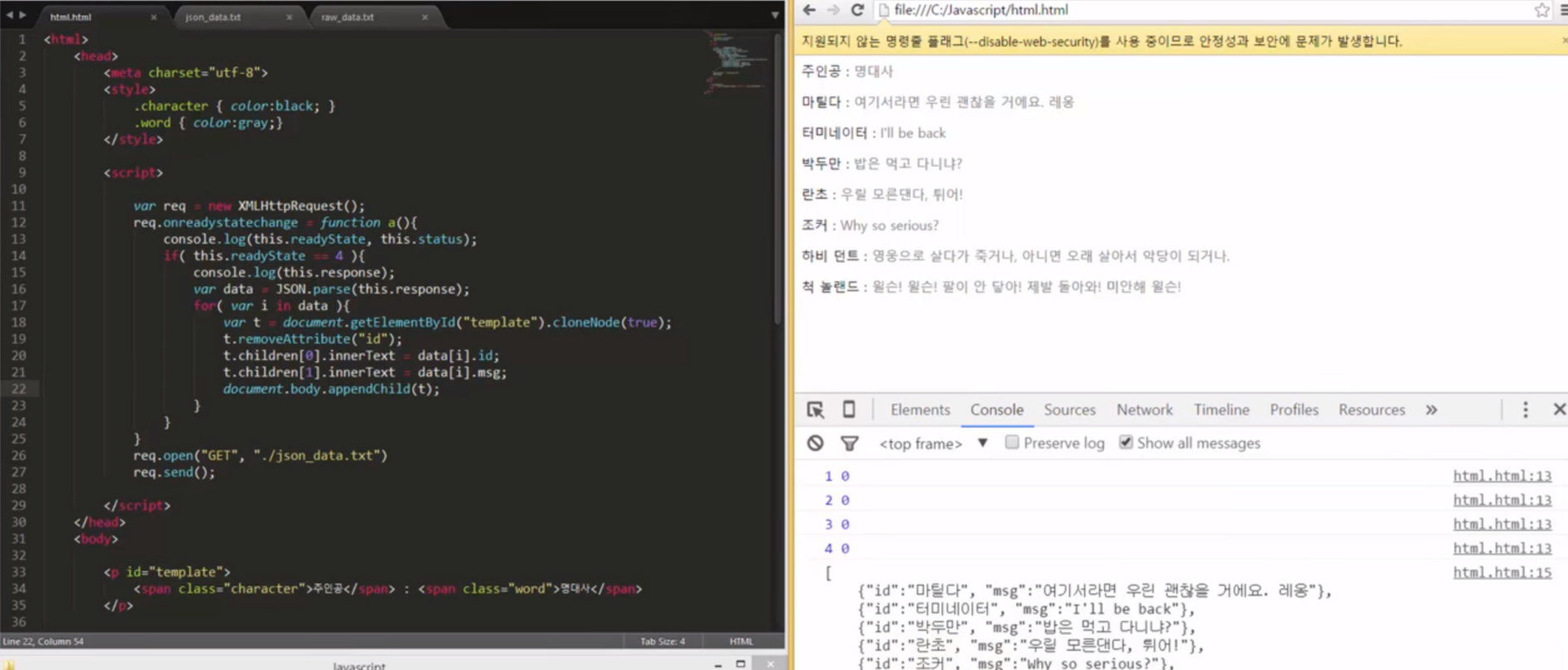This screenshot has width=1568, height=670.
Task: Change HTML syntax in the status bar
Action: (740, 641)
